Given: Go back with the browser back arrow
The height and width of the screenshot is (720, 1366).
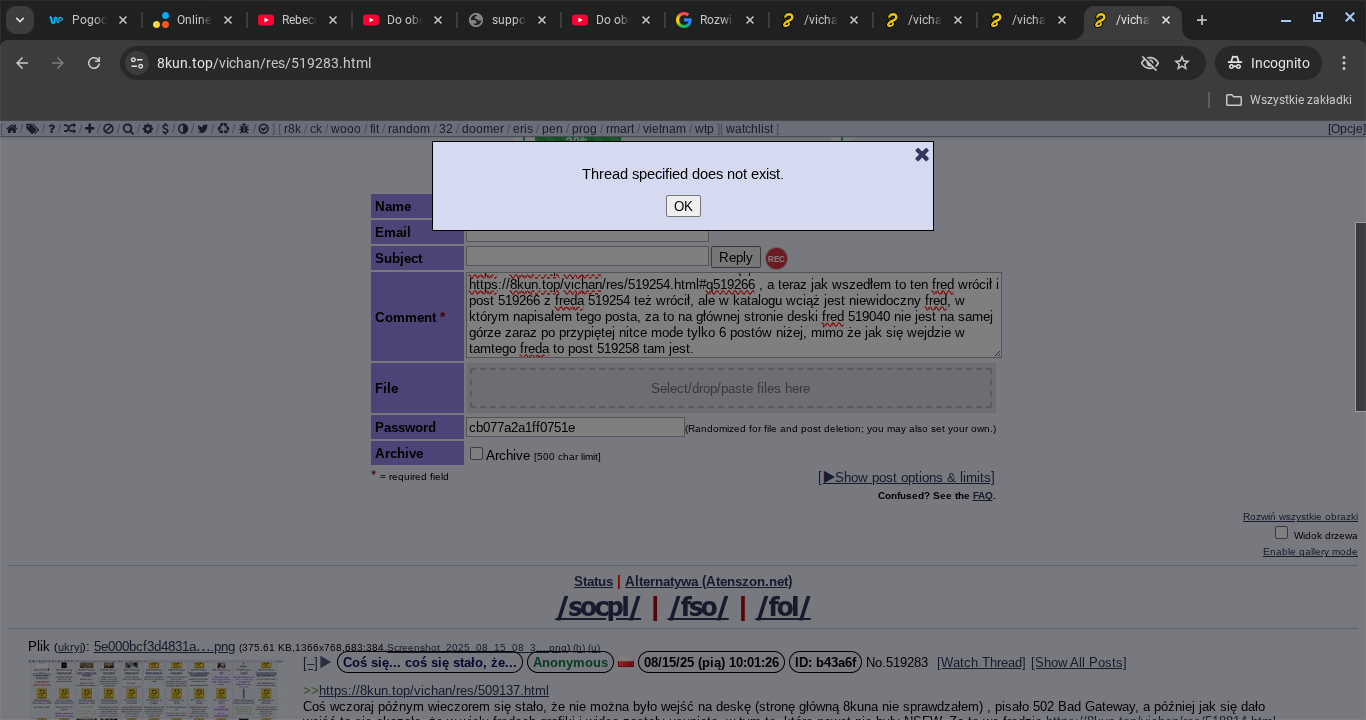Looking at the screenshot, I should 22,63.
